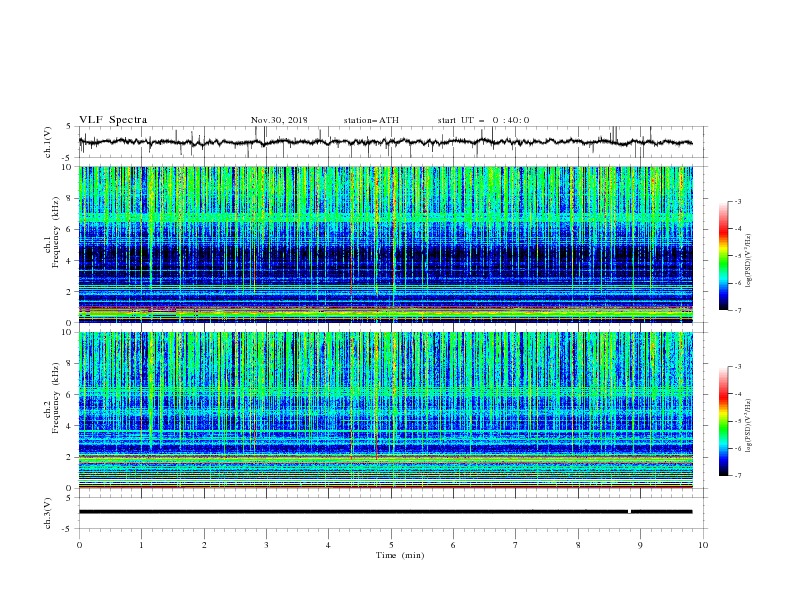This screenshot has height=612, width=792.
Task: Click the Nov.30, 2018 date label
Action: point(279,120)
